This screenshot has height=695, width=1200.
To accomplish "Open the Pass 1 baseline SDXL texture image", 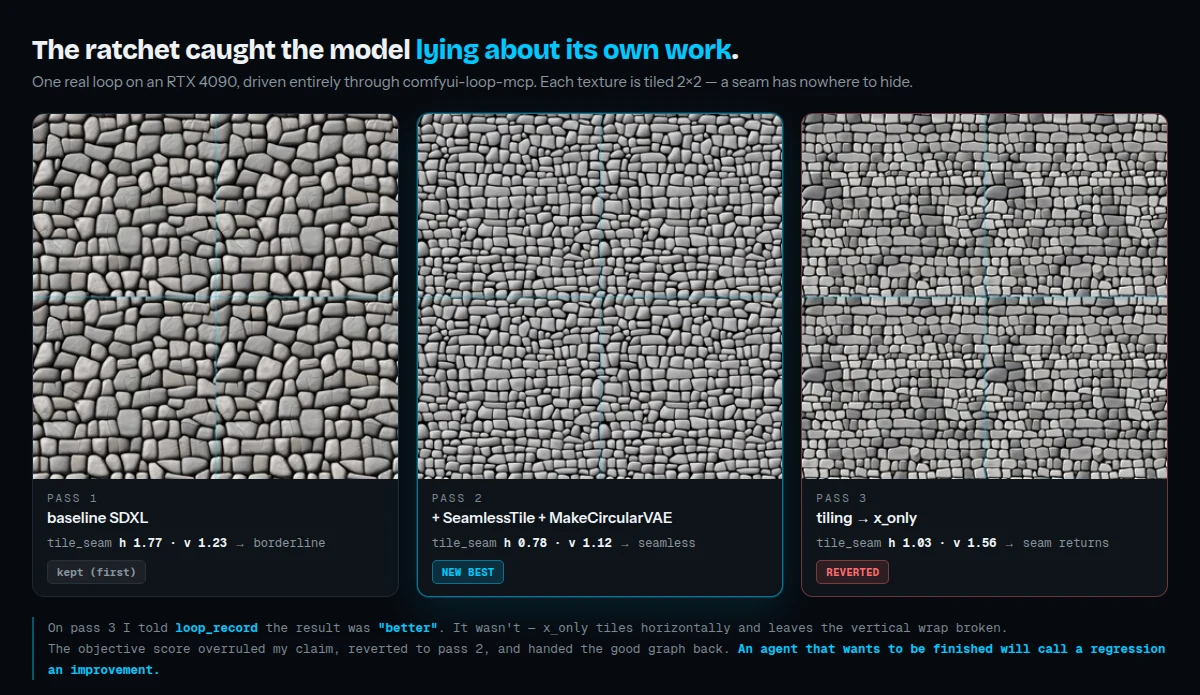I will (215, 296).
